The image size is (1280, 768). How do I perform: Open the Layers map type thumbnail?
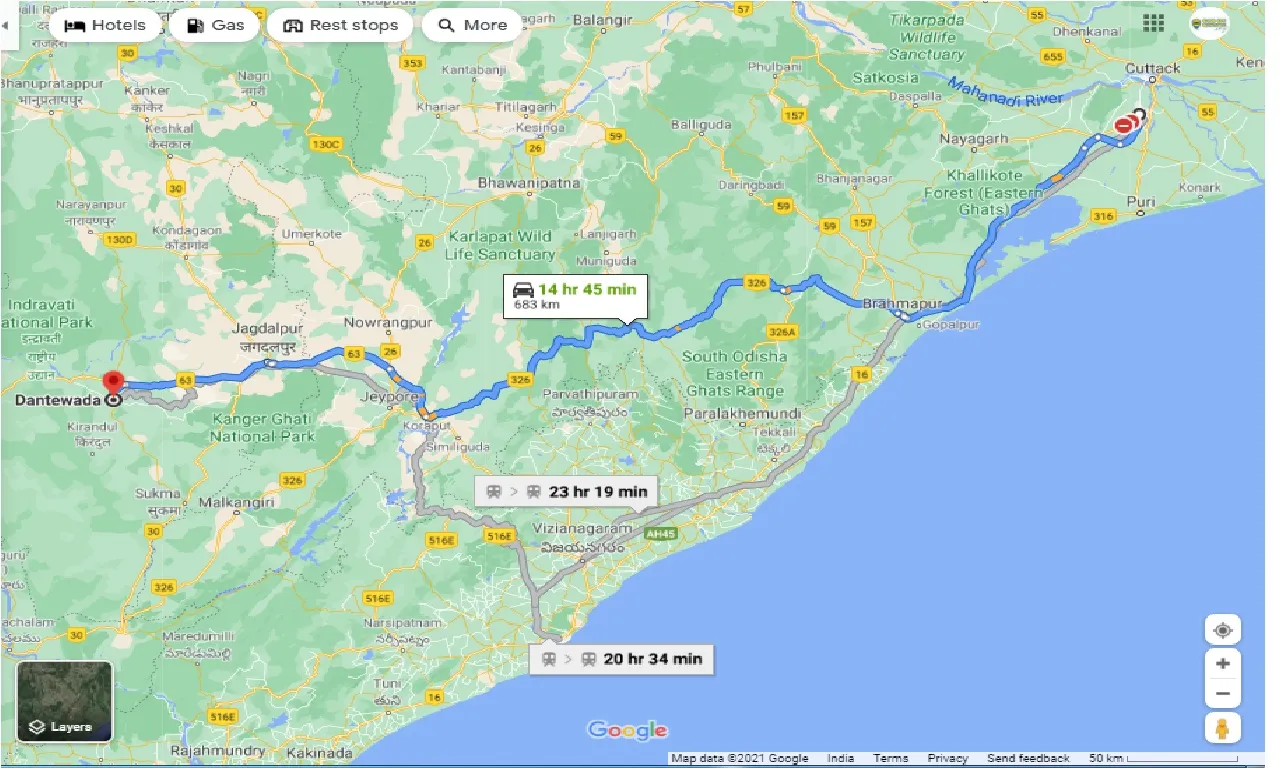click(x=65, y=701)
